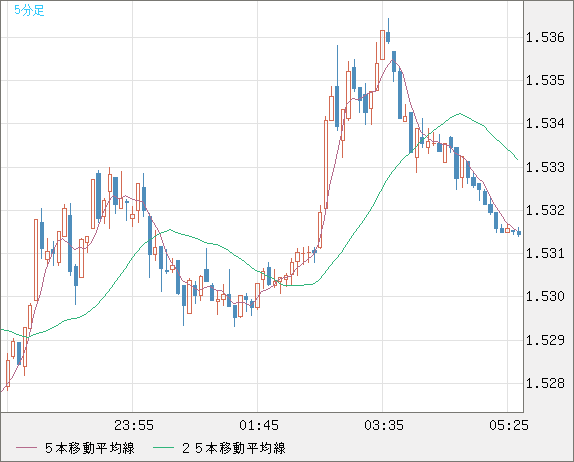
Task: Click the 01:45 time axis label
Action: [x=259, y=425]
